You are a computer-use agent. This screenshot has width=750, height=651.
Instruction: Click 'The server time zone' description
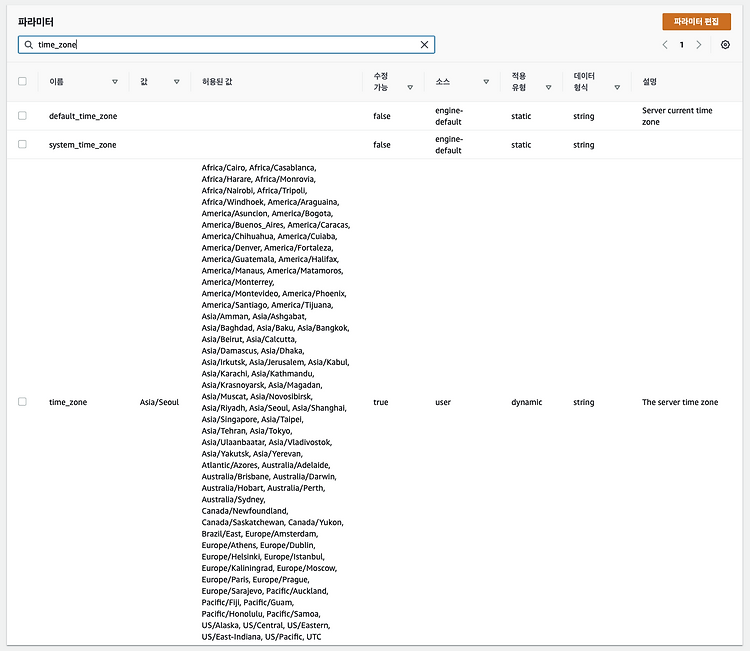tap(680, 402)
